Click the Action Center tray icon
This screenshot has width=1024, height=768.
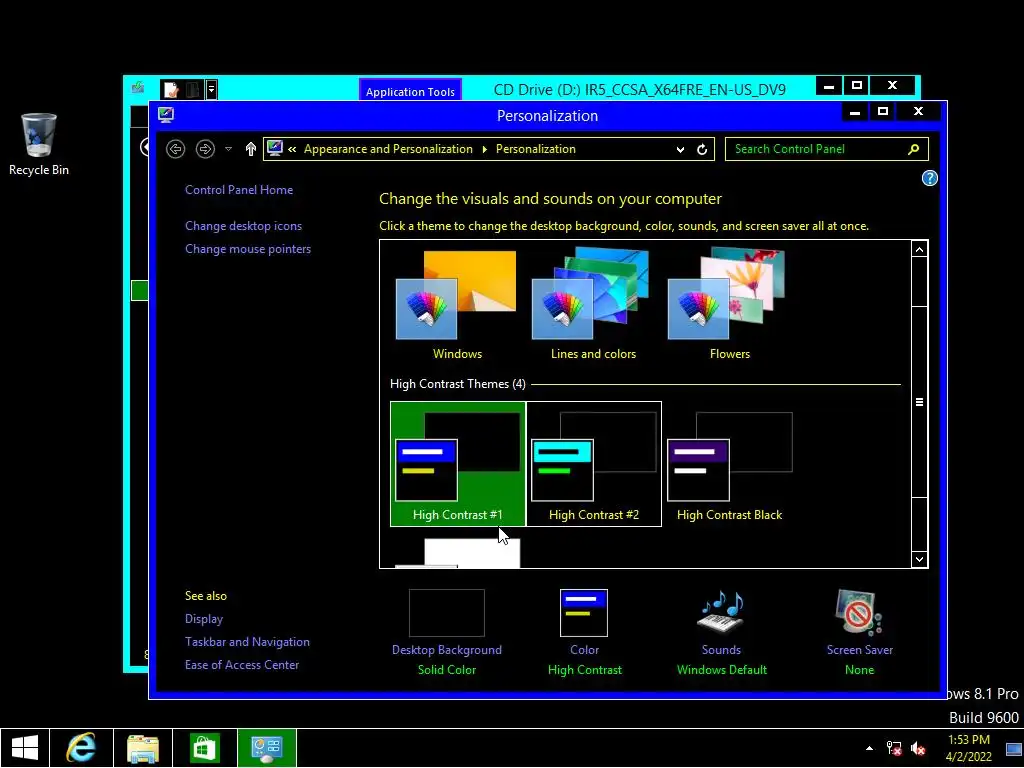(1013, 749)
